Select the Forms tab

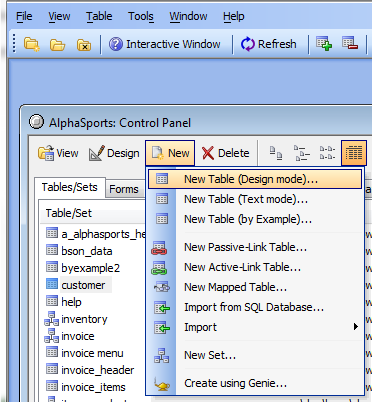click(124, 189)
